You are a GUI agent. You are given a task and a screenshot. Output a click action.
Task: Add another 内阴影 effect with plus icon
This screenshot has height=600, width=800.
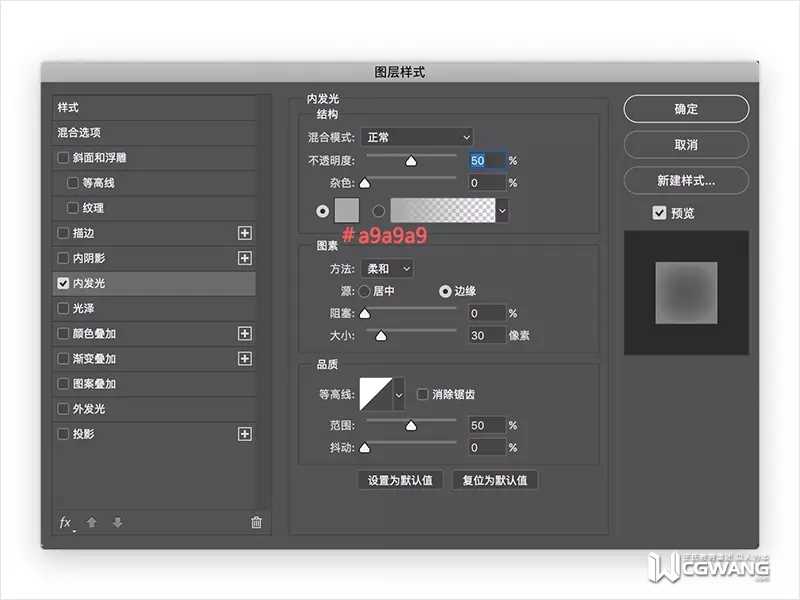(245, 258)
